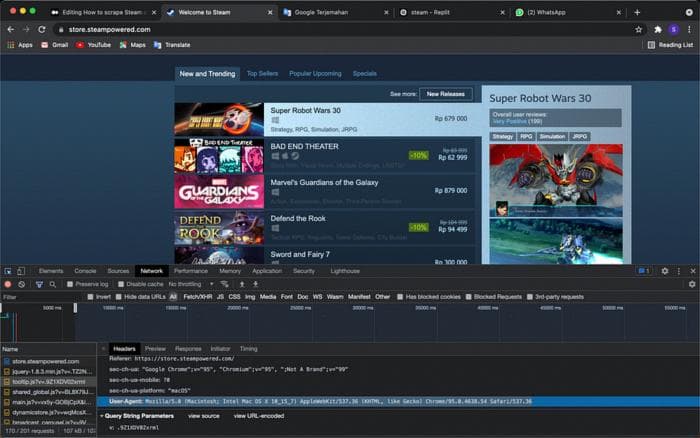Click the Filter input field in Network panel
The height and width of the screenshot is (438, 700).
(42, 297)
